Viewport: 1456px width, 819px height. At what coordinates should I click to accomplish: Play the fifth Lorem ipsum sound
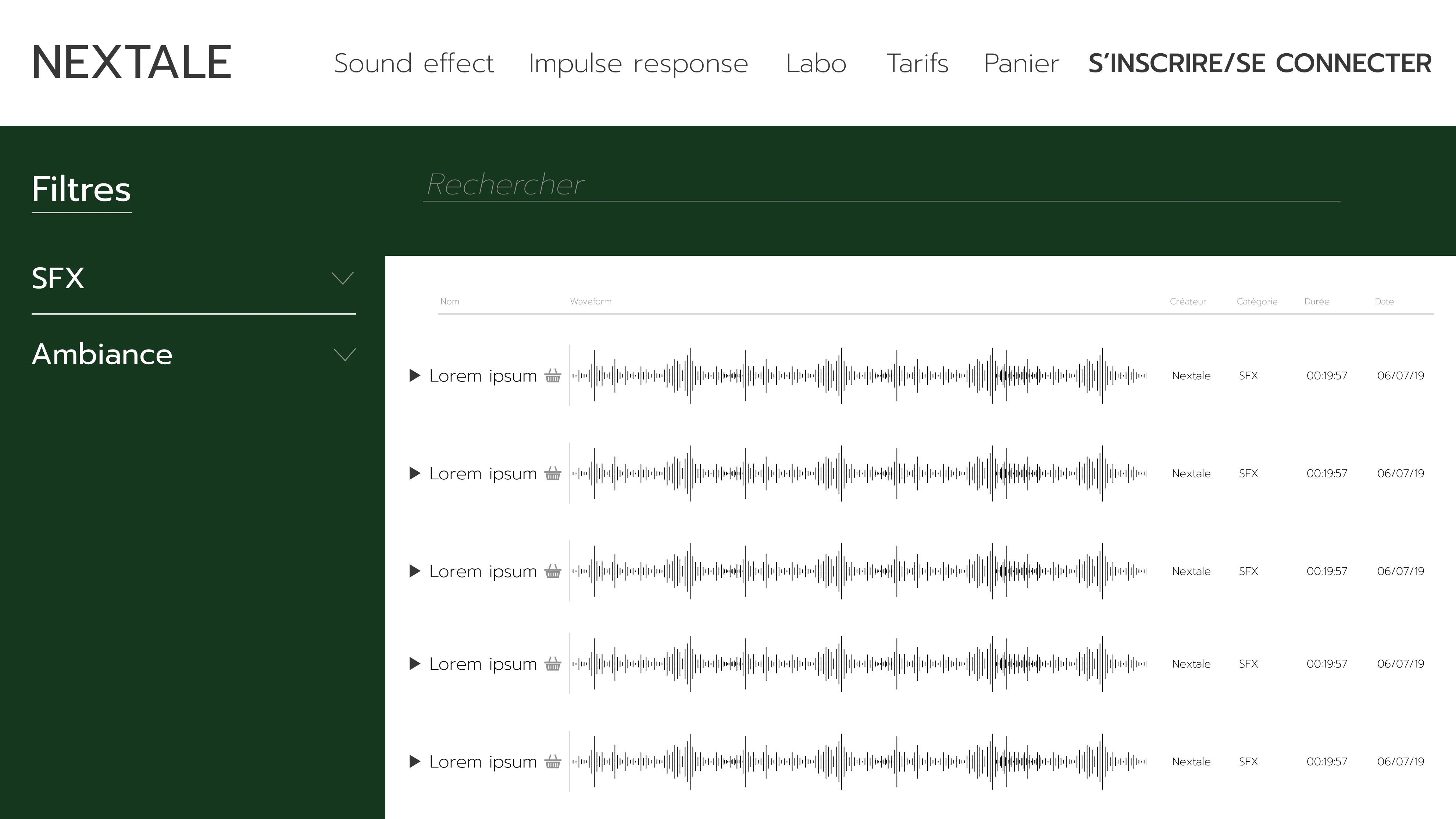pos(415,761)
